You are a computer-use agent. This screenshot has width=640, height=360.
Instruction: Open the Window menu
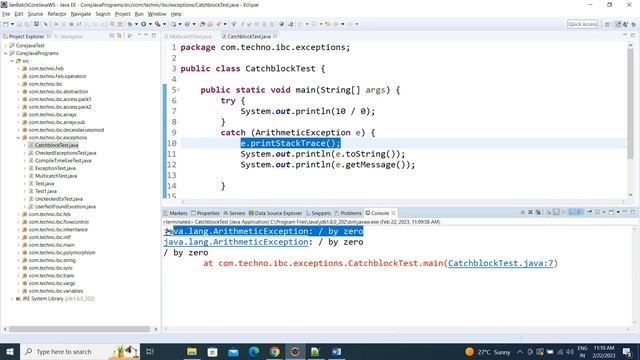157,14
